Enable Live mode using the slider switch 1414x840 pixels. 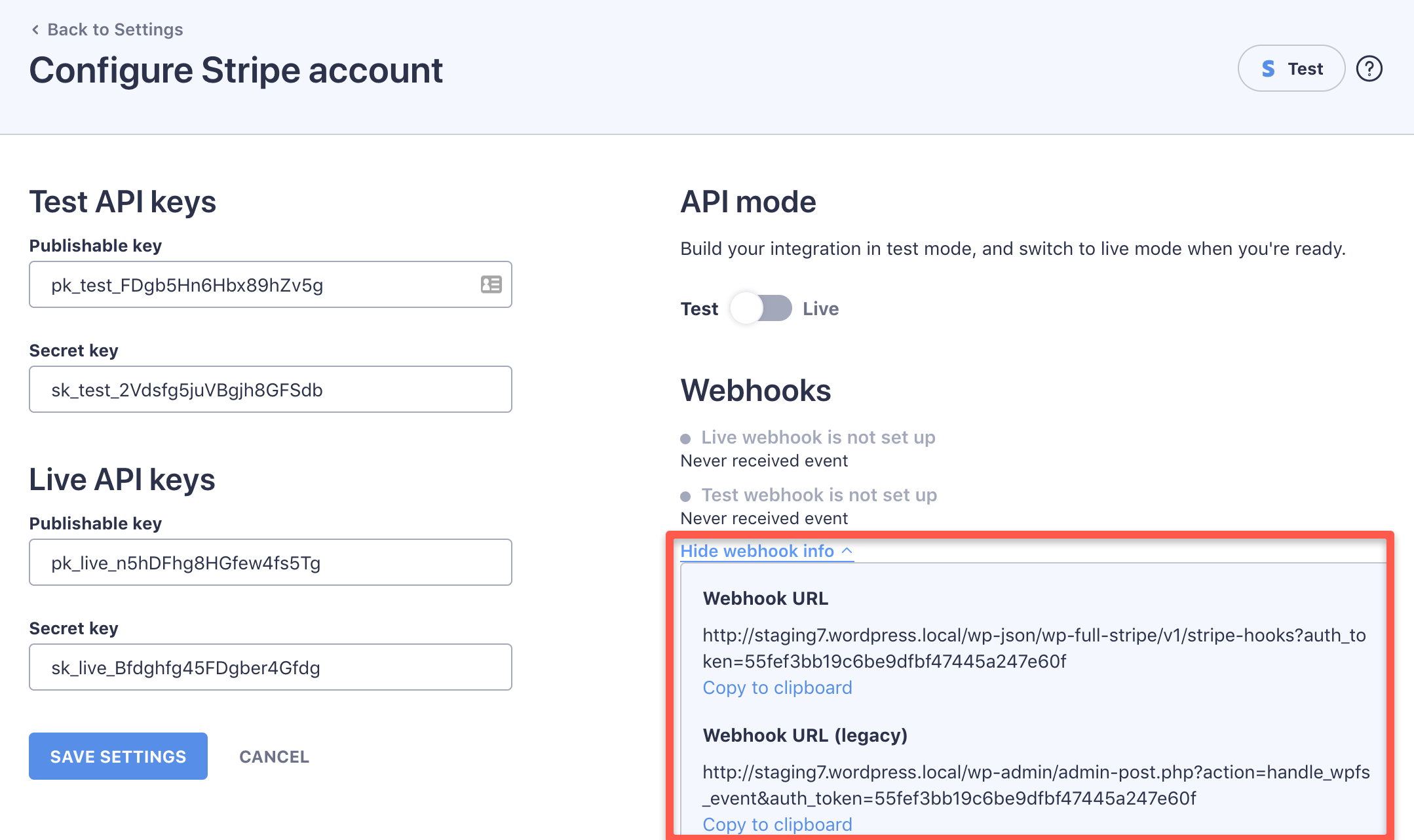760,308
